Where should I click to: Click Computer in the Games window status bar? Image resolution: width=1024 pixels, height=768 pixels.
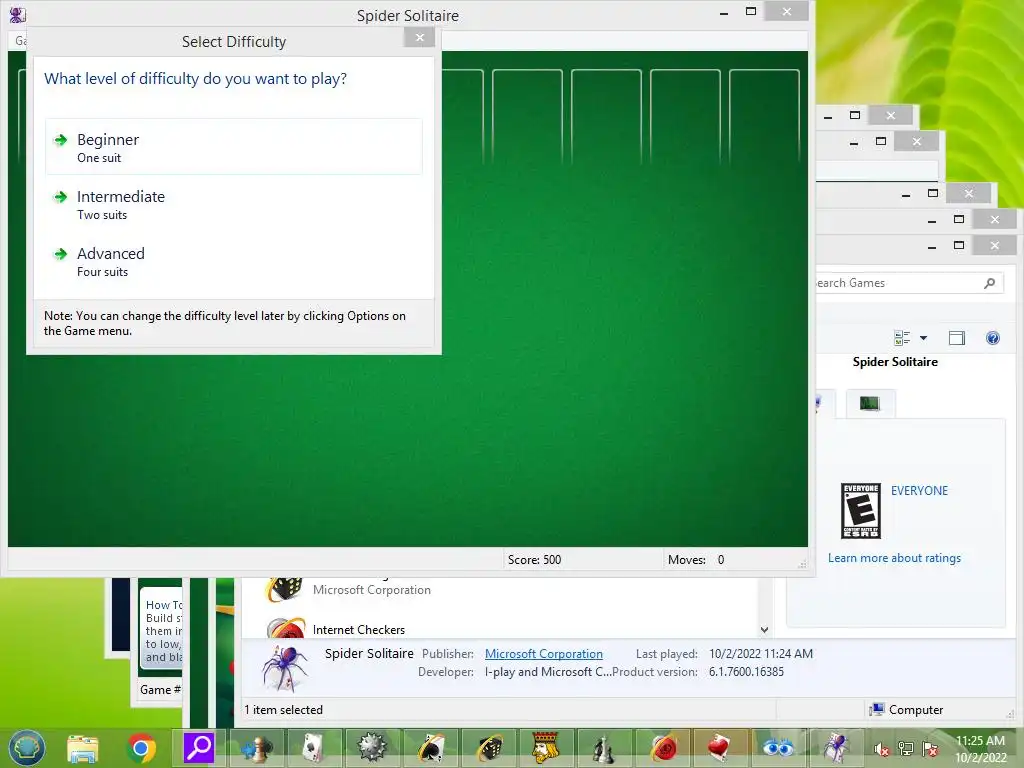(906, 709)
